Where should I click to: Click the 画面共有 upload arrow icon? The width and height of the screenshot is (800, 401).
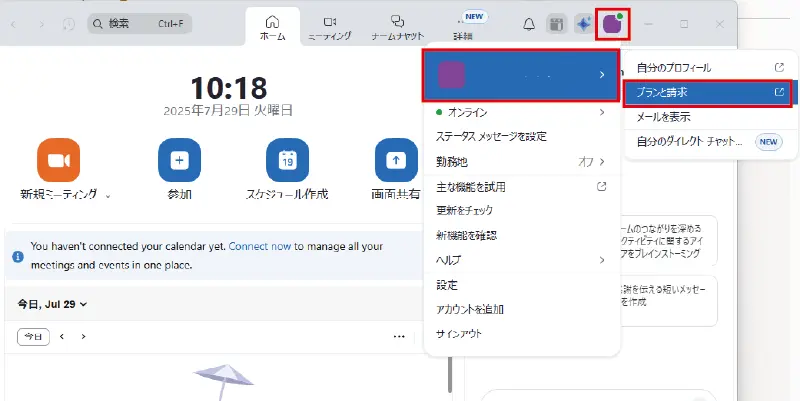[396, 160]
